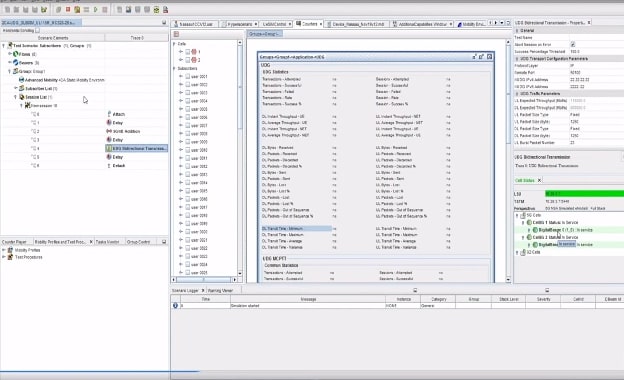Check the user 0001 subscriber checkbox
Viewport: 624px width, 380px height.
click(188, 76)
